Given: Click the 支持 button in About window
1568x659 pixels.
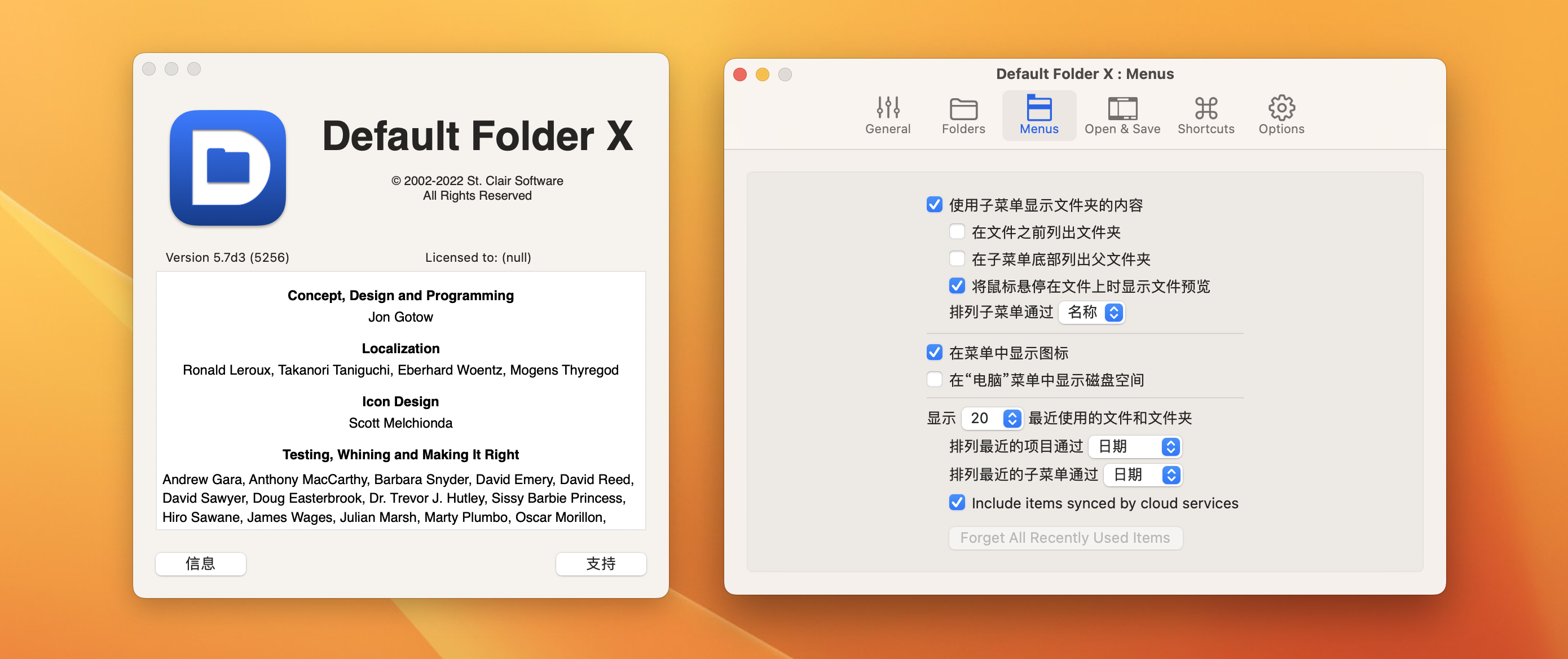Looking at the screenshot, I should click(x=600, y=564).
